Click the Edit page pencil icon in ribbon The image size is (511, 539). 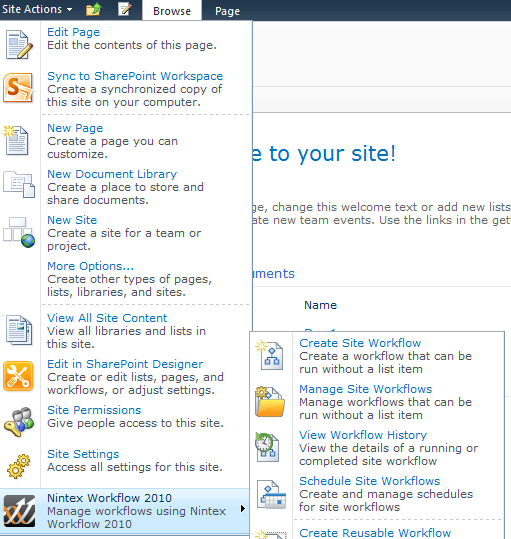pyautogui.click(x=125, y=9)
